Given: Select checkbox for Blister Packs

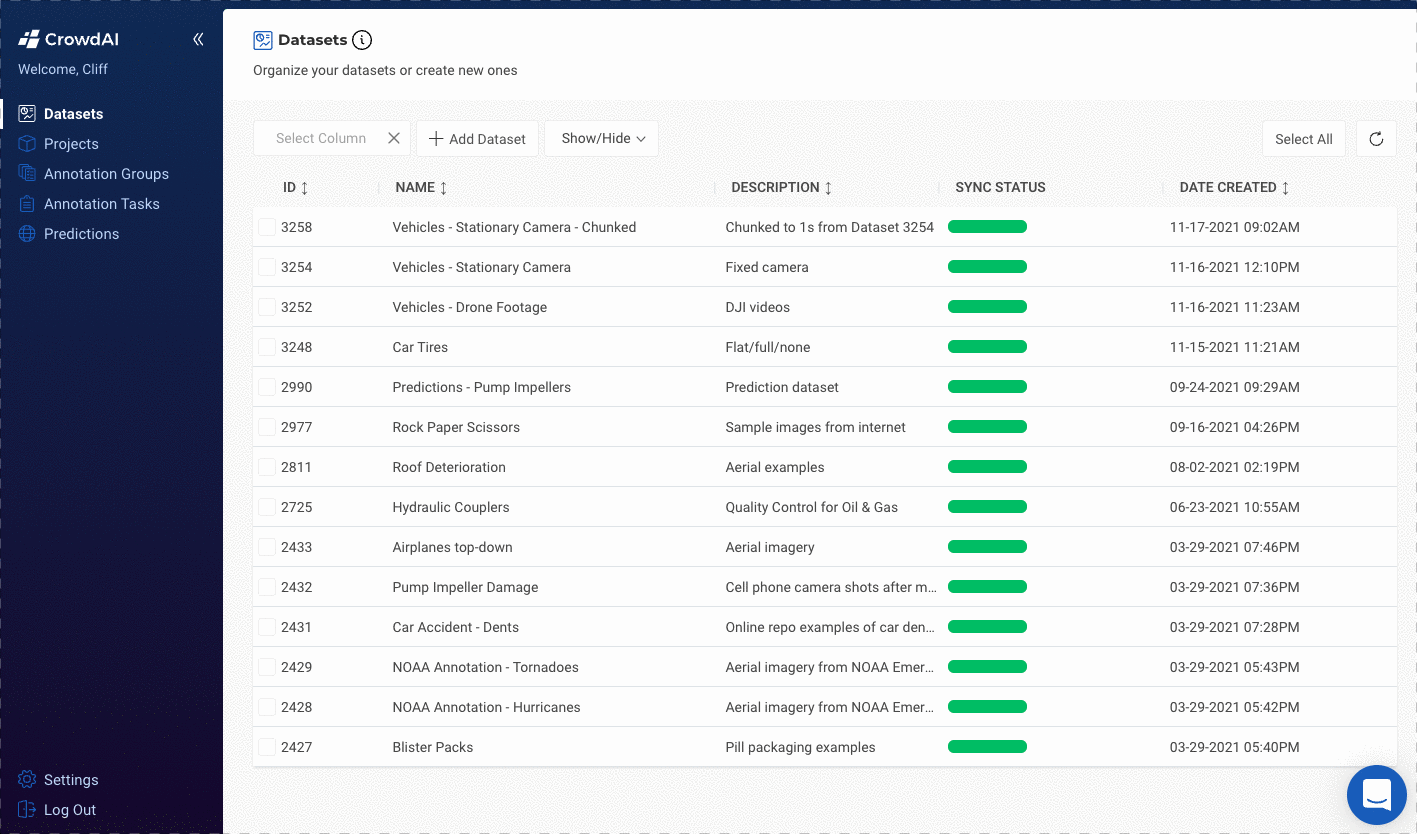Looking at the screenshot, I should (267, 747).
